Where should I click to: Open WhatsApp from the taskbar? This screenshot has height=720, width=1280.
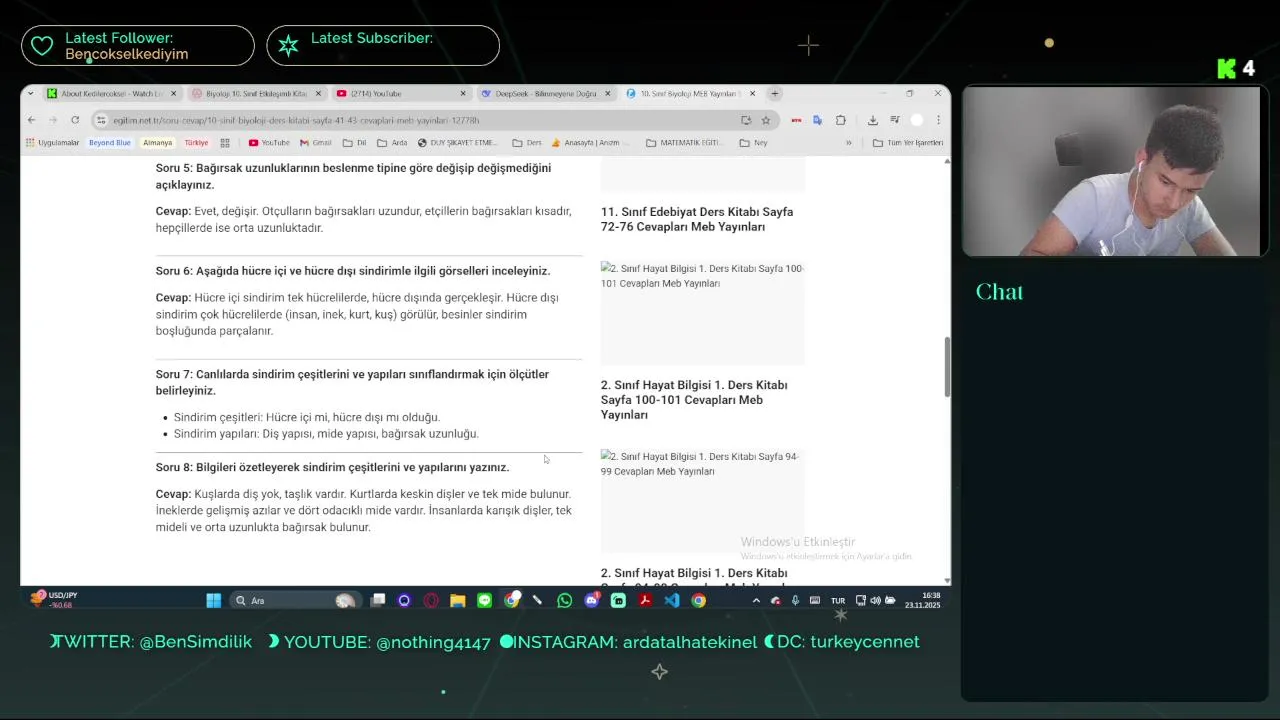click(x=565, y=600)
